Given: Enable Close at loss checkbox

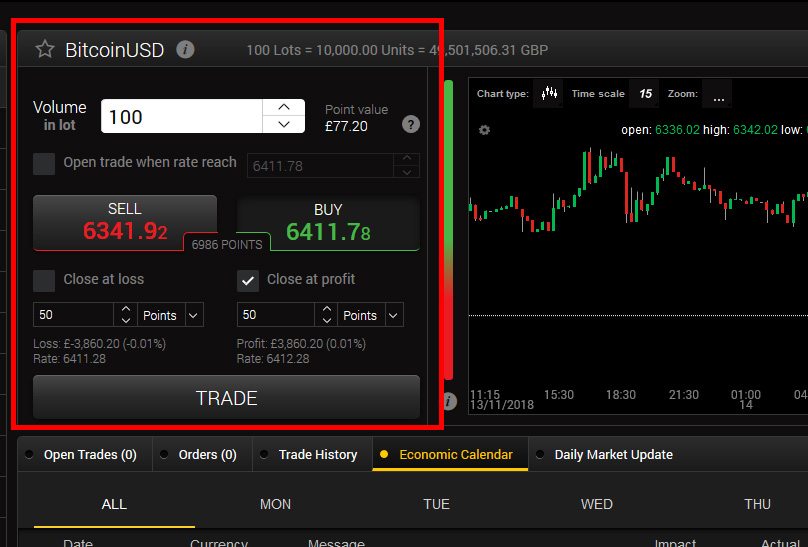Looking at the screenshot, I should [x=44, y=281].
